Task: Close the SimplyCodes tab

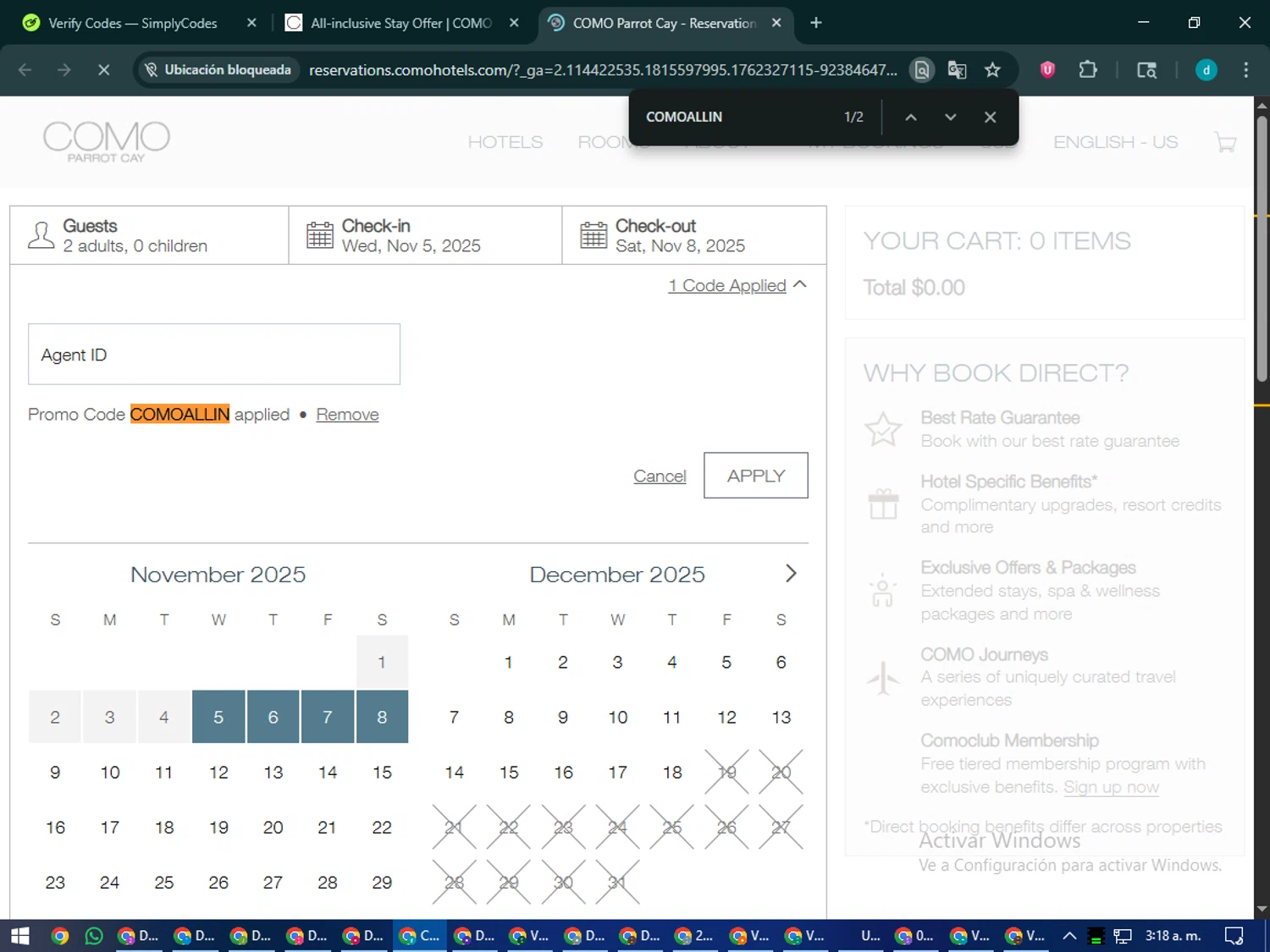Action: point(251,23)
